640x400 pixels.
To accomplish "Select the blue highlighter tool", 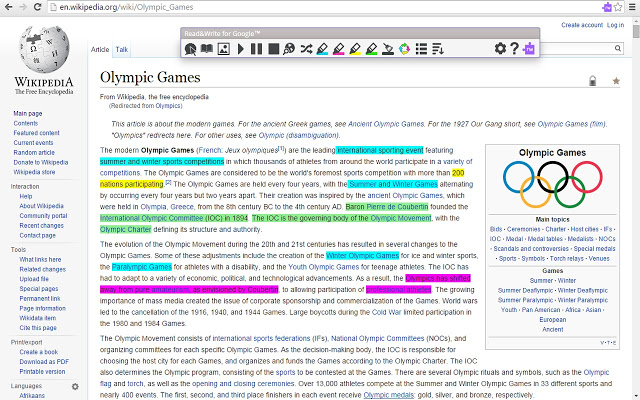I will click(x=322, y=49).
